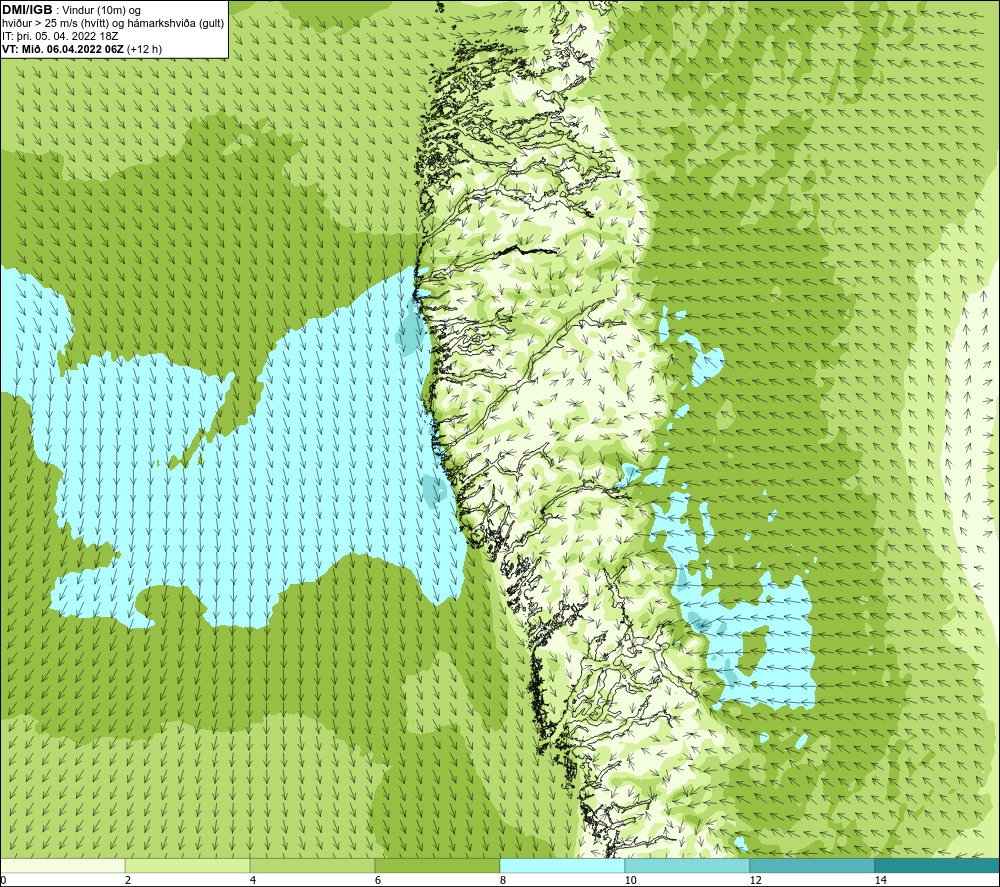Click the 2–4 m/s light green scale segment
The height and width of the screenshot is (887, 1000).
[x=188, y=866]
